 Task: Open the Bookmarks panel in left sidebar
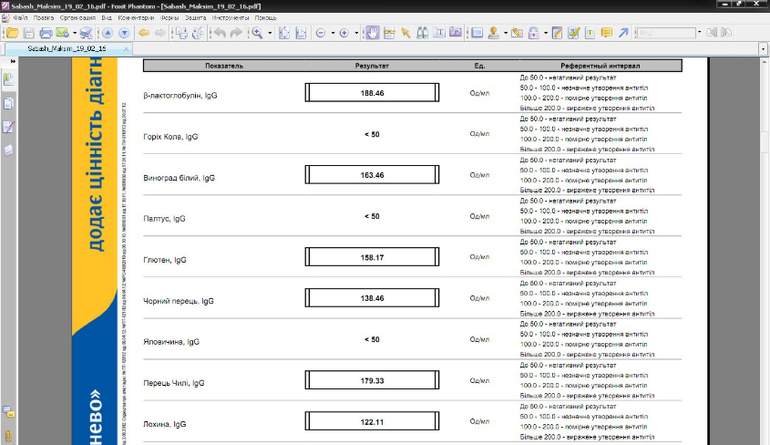pos(9,80)
